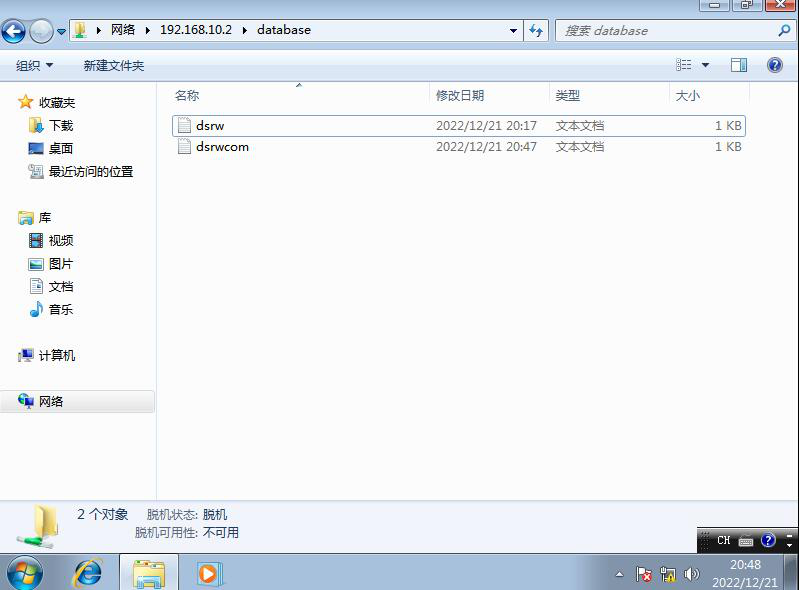799x590 pixels.
Task: Launch Windows Media Player from taskbar
Action: [x=208, y=574]
